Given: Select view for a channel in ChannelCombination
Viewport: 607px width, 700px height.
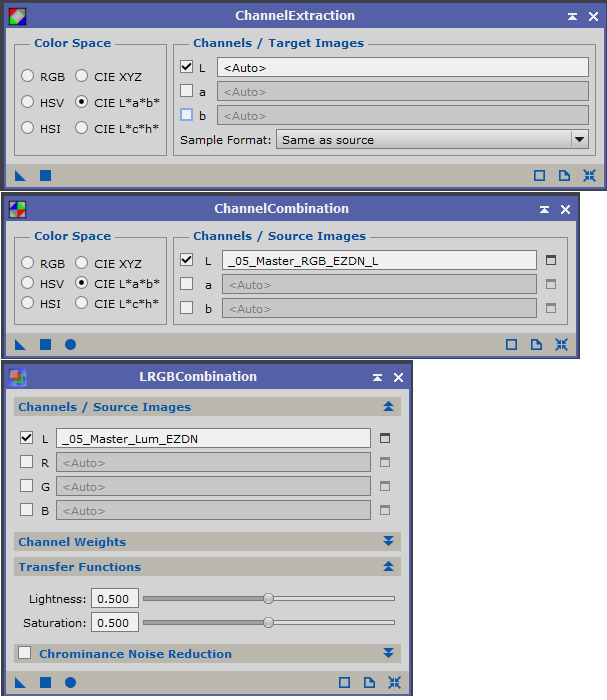Looking at the screenshot, I should (551, 284).
